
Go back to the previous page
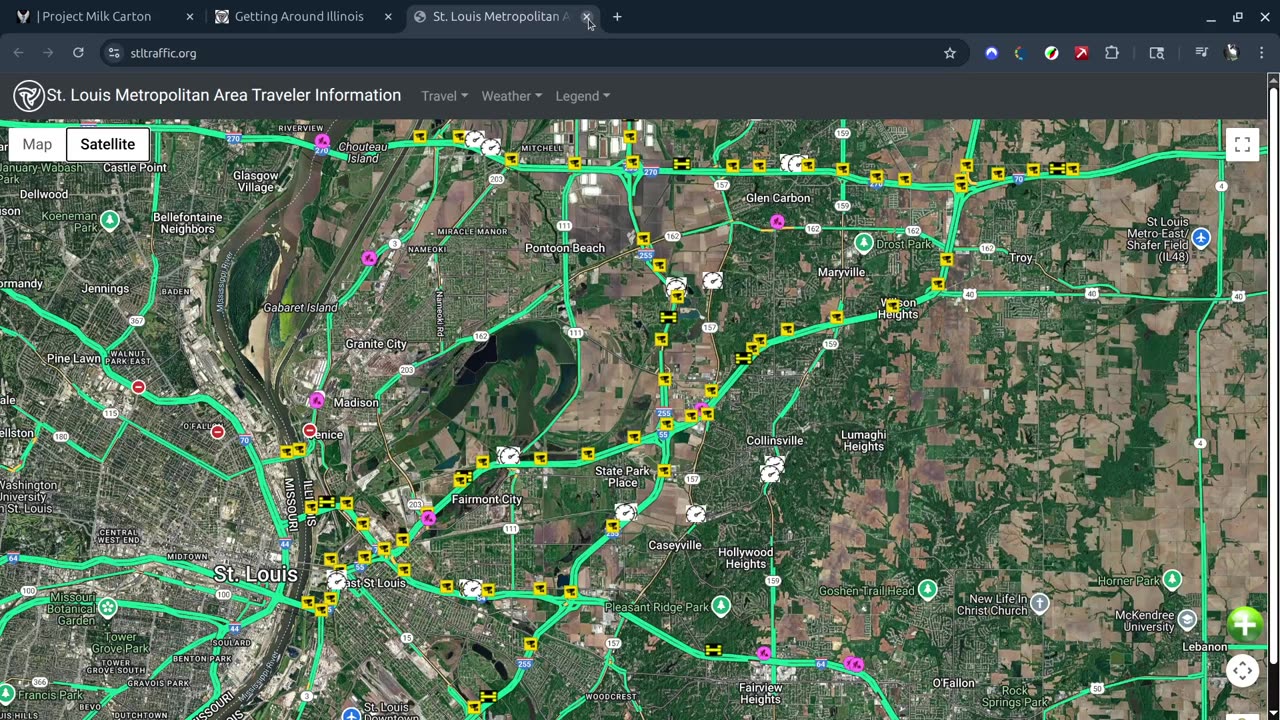click(18, 53)
